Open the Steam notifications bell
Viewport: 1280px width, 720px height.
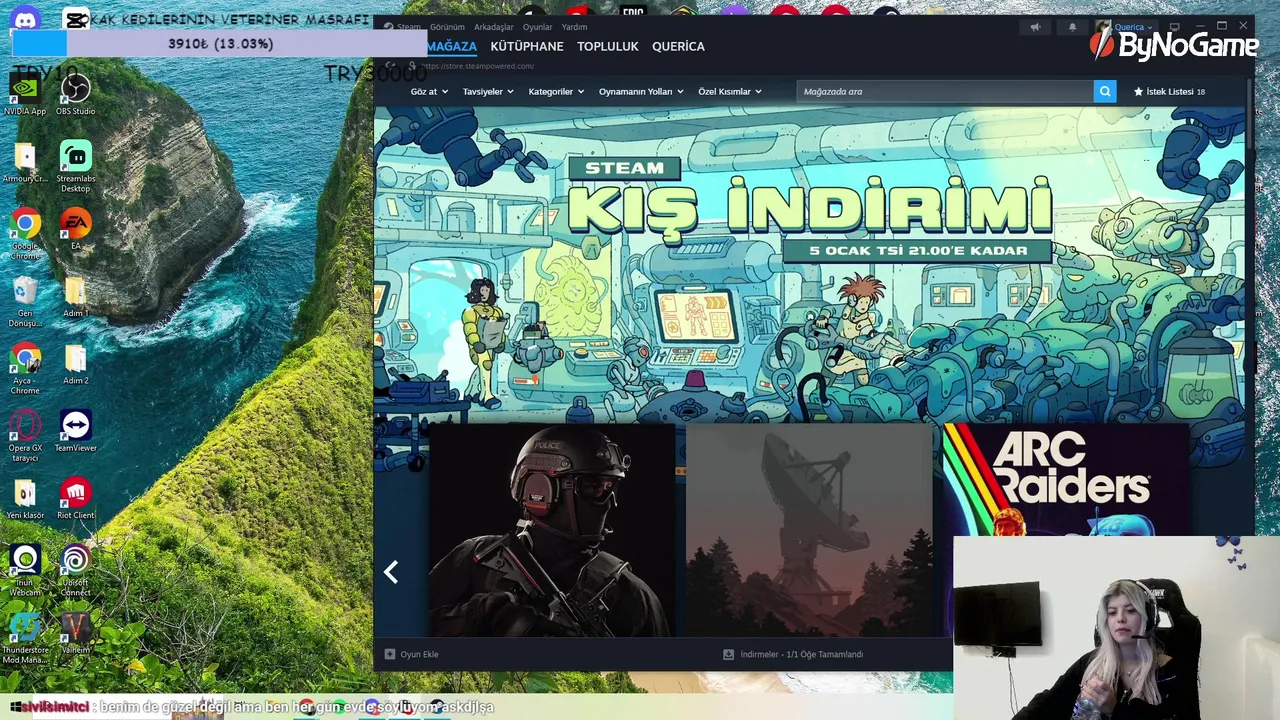point(1072,27)
